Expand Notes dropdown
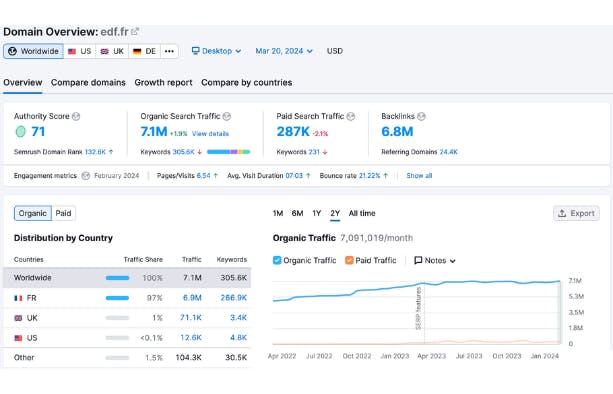613x394 pixels. tap(435, 260)
